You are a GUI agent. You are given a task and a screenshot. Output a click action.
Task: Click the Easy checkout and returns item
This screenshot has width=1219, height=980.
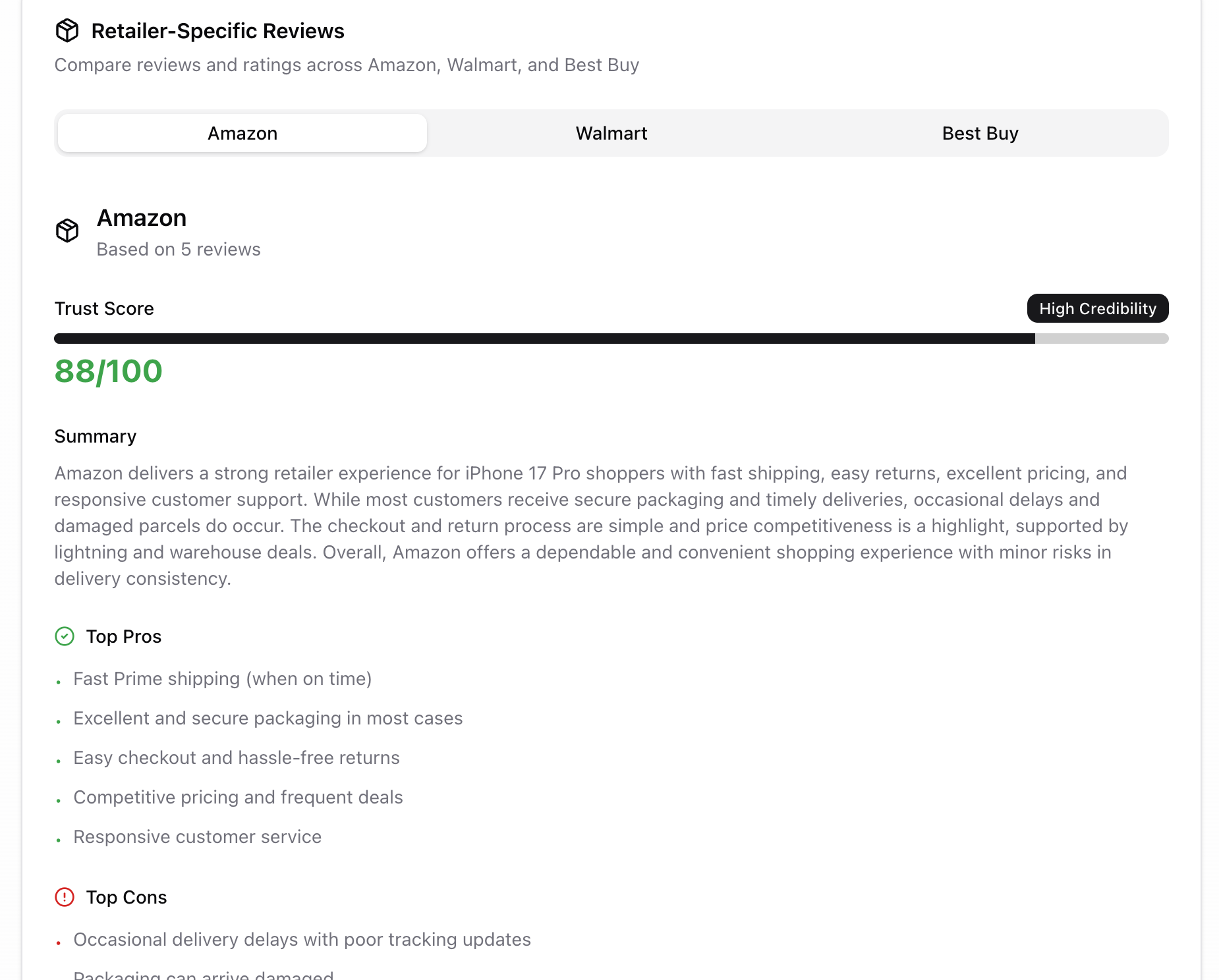tap(237, 758)
